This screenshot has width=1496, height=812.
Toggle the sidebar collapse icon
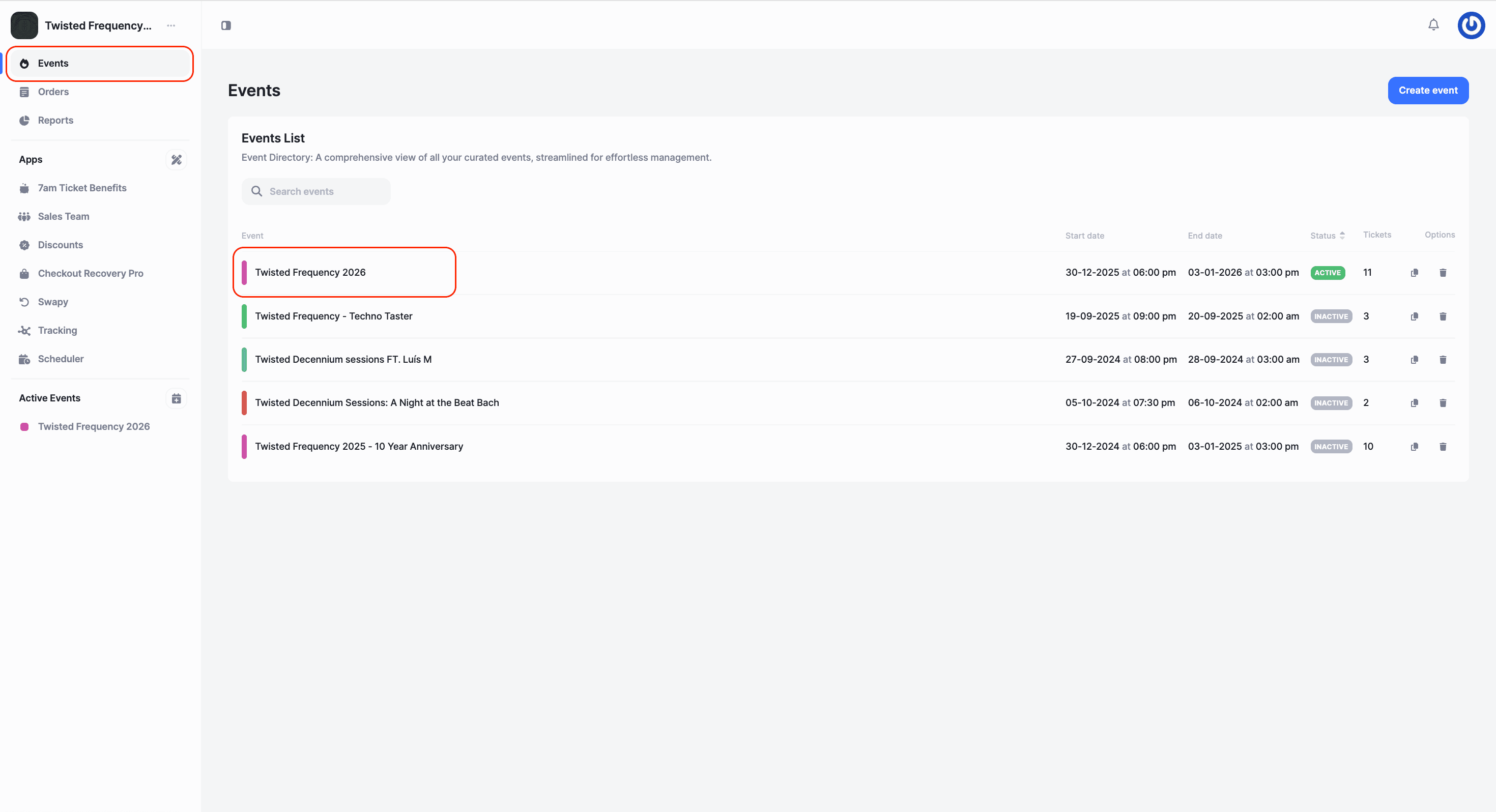(226, 25)
